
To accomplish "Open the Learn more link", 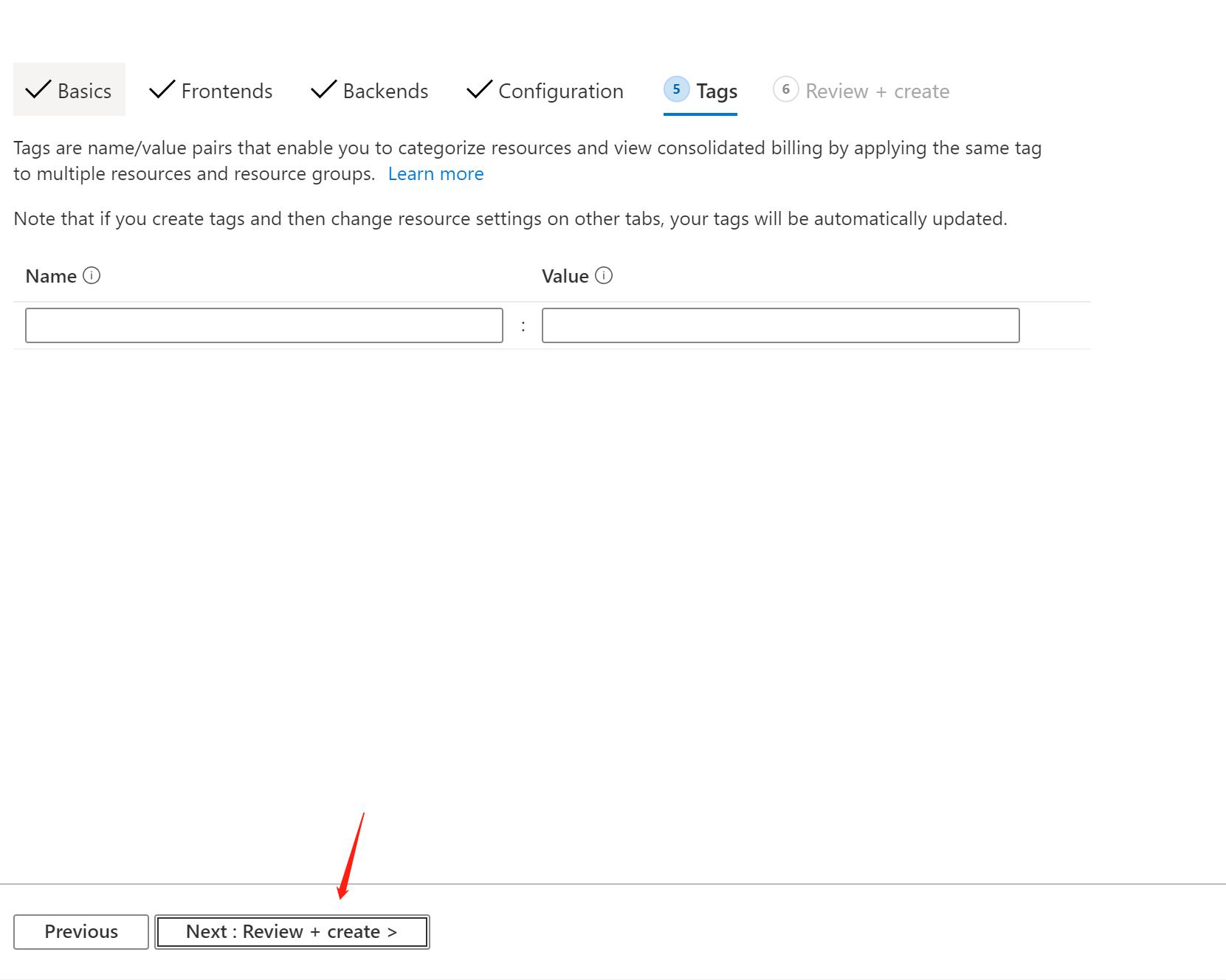I will (435, 173).
